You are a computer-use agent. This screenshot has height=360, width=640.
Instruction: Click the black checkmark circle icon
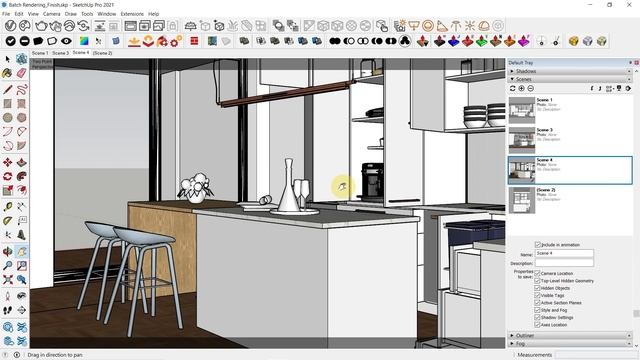(10, 41)
